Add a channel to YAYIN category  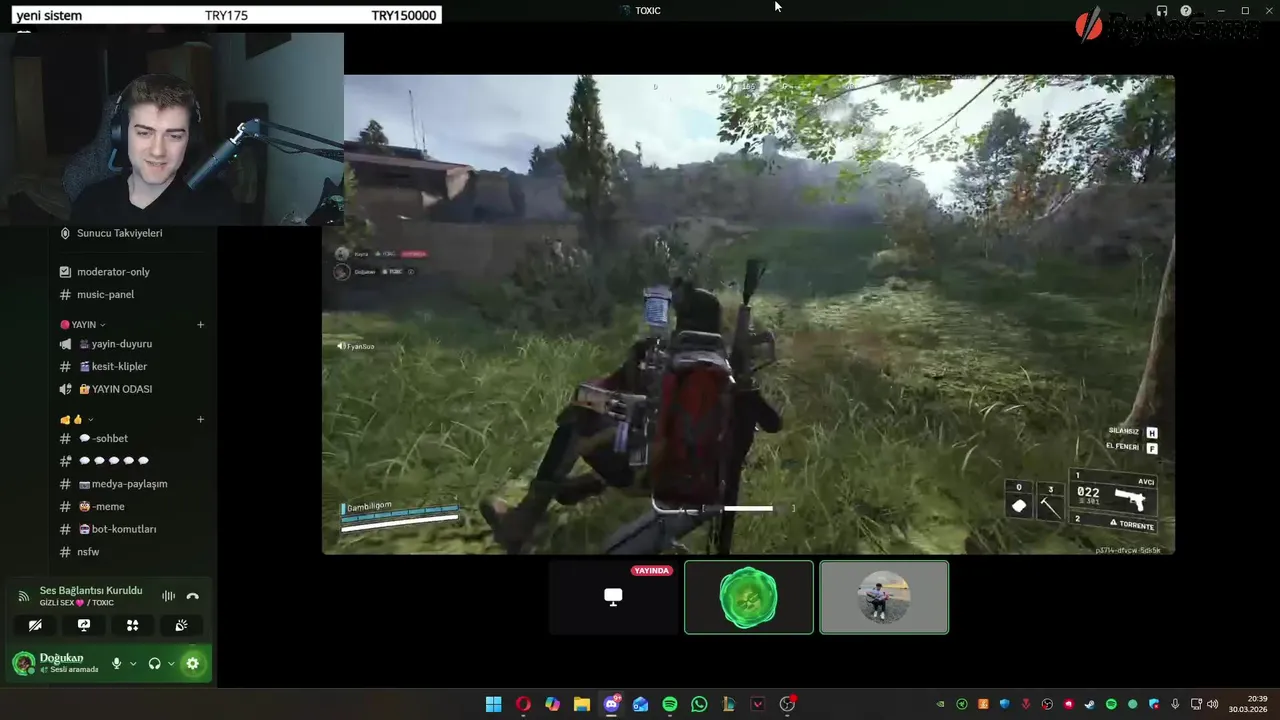200,325
